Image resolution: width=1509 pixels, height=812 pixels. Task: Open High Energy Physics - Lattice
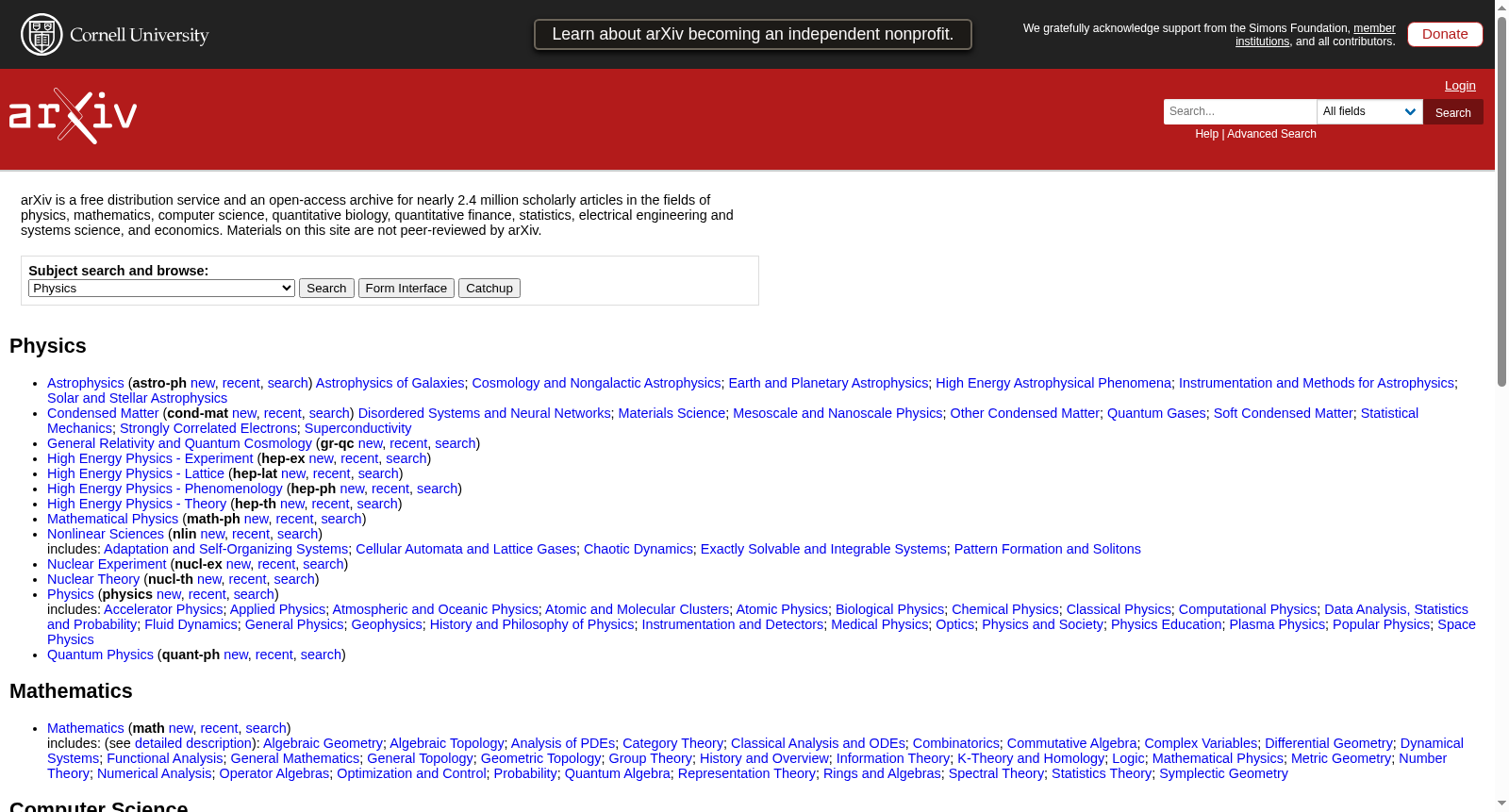click(136, 473)
